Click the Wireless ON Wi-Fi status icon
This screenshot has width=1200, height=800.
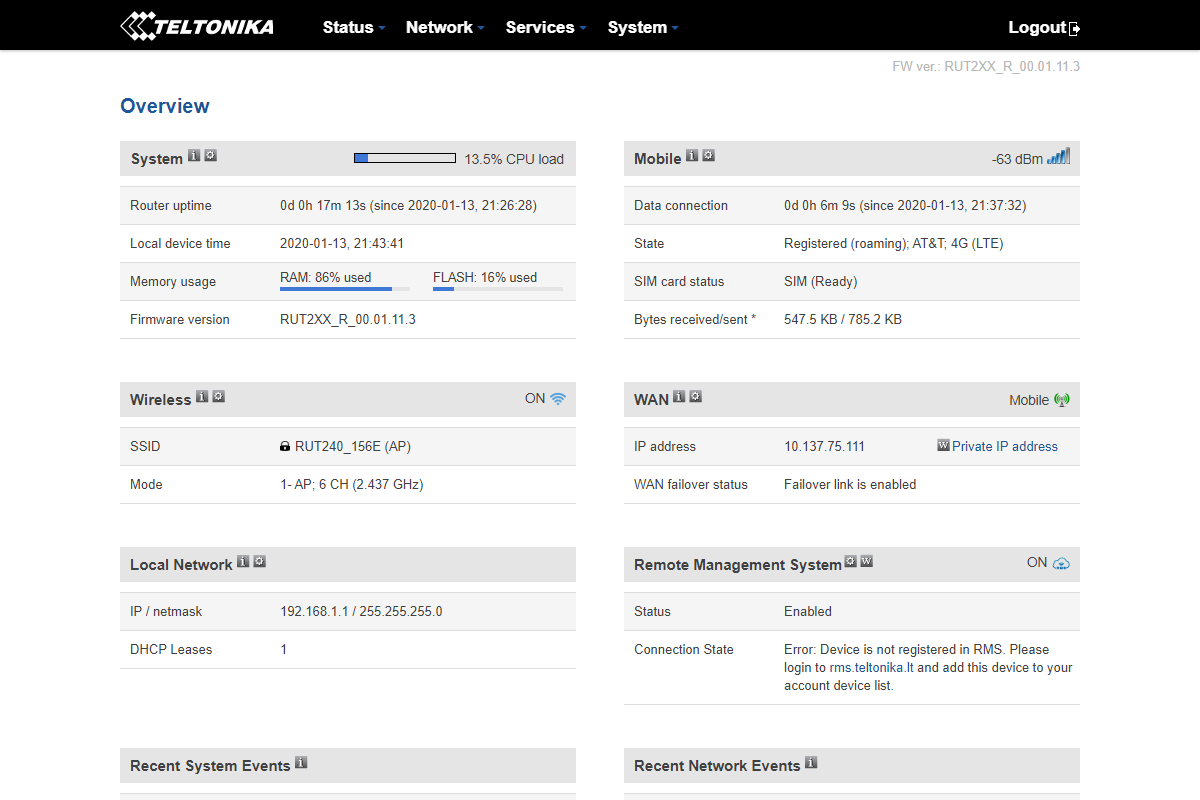pyautogui.click(x=558, y=399)
